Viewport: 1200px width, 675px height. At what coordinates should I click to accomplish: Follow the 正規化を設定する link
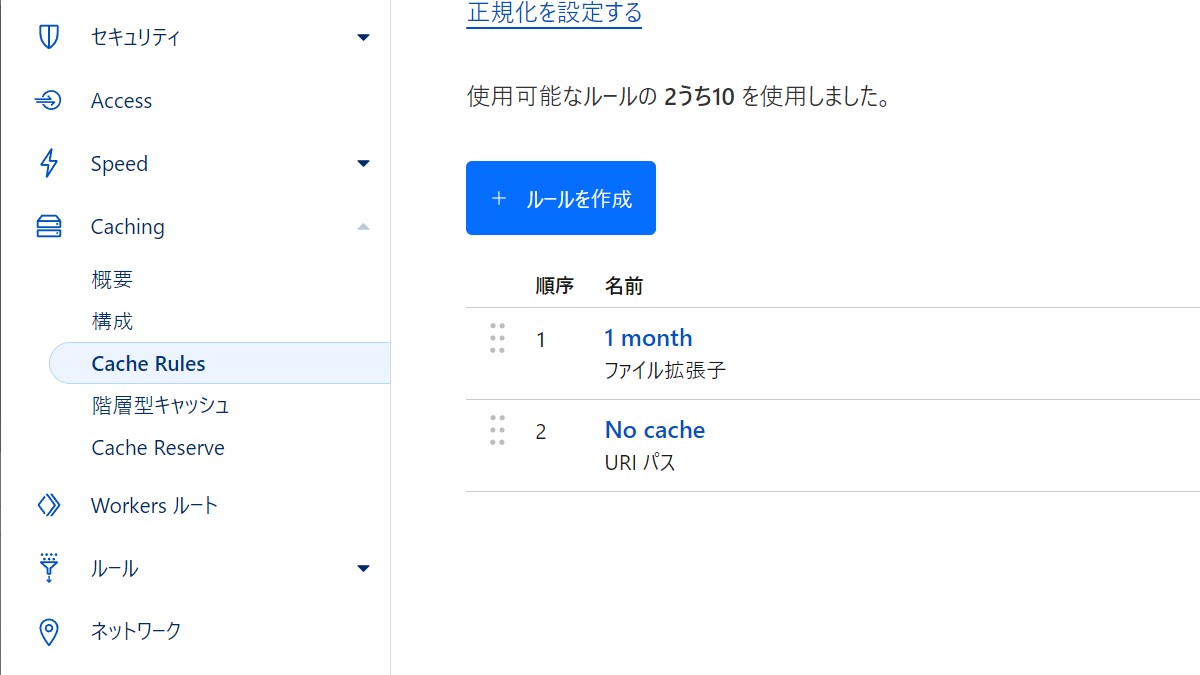click(x=554, y=13)
